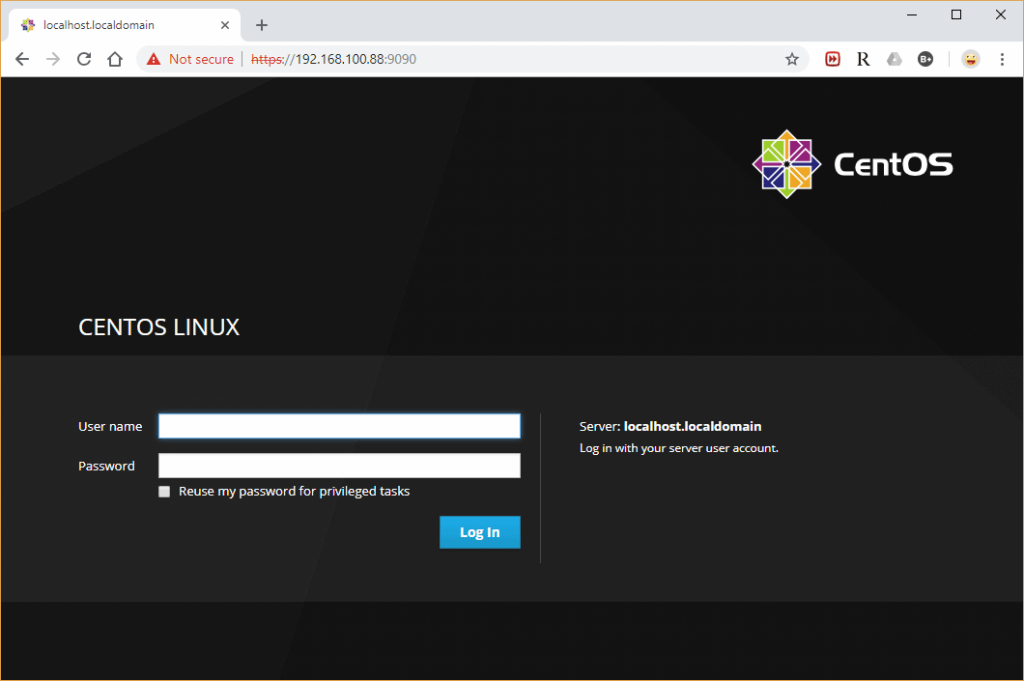Open the browser home page icon

[115, 59]
